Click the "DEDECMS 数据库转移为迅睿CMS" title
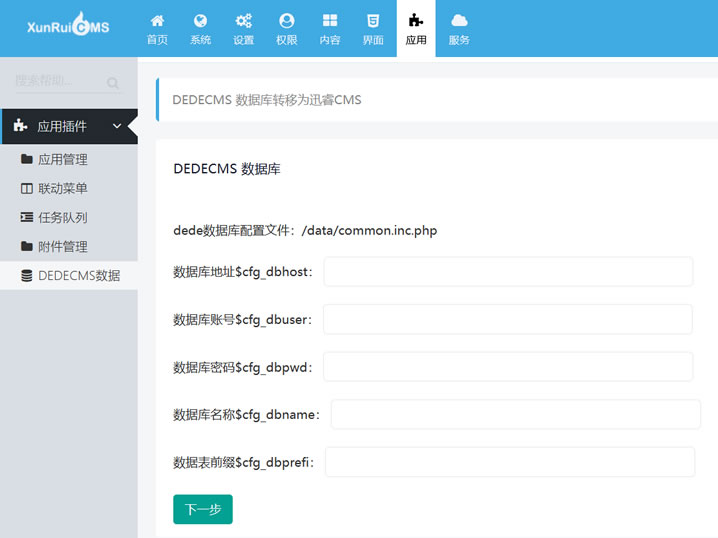 pos(267,100)
